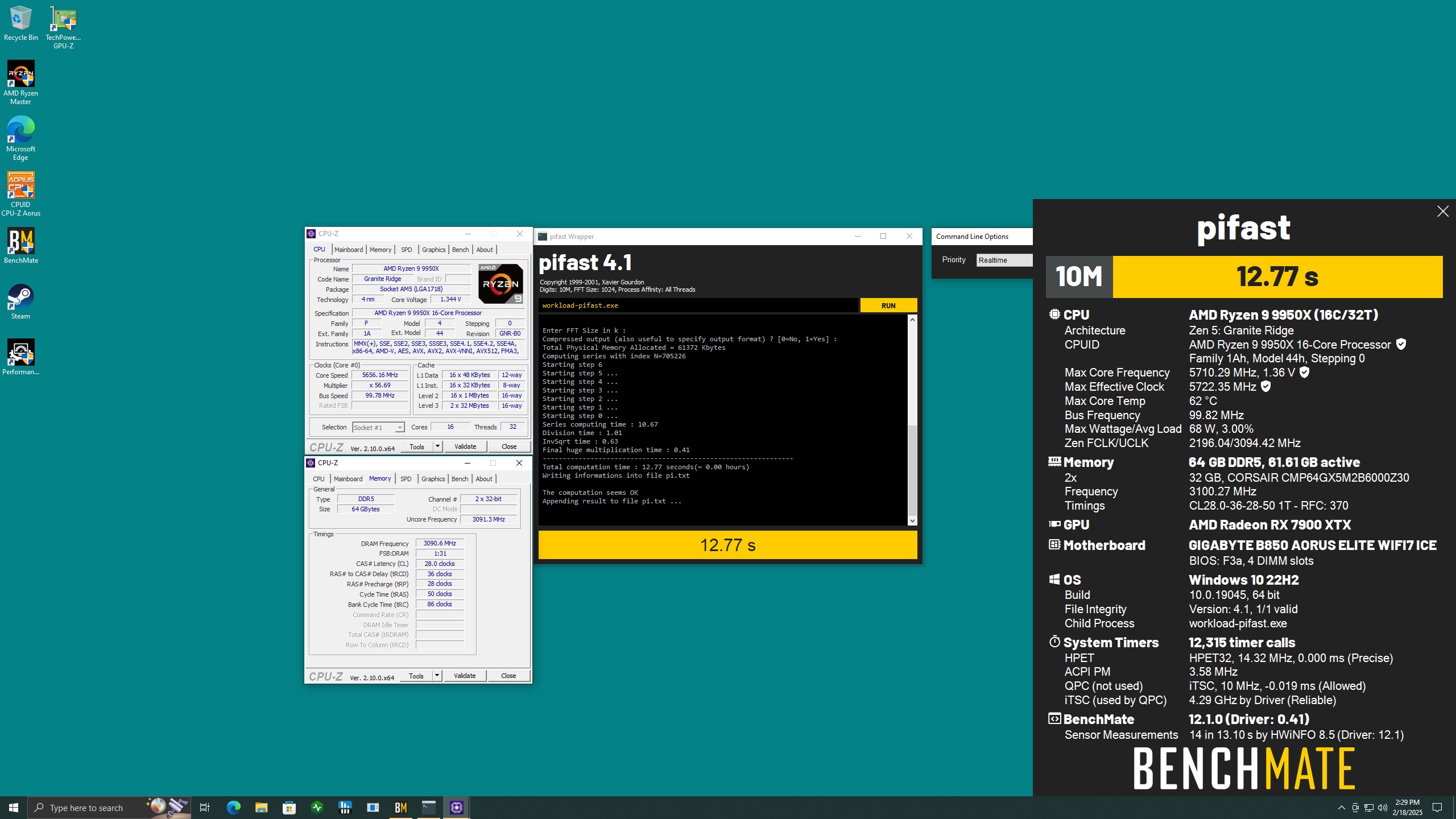Run the pifast benchmark
The image size is (1456, 819).
[x=888, y=305]
